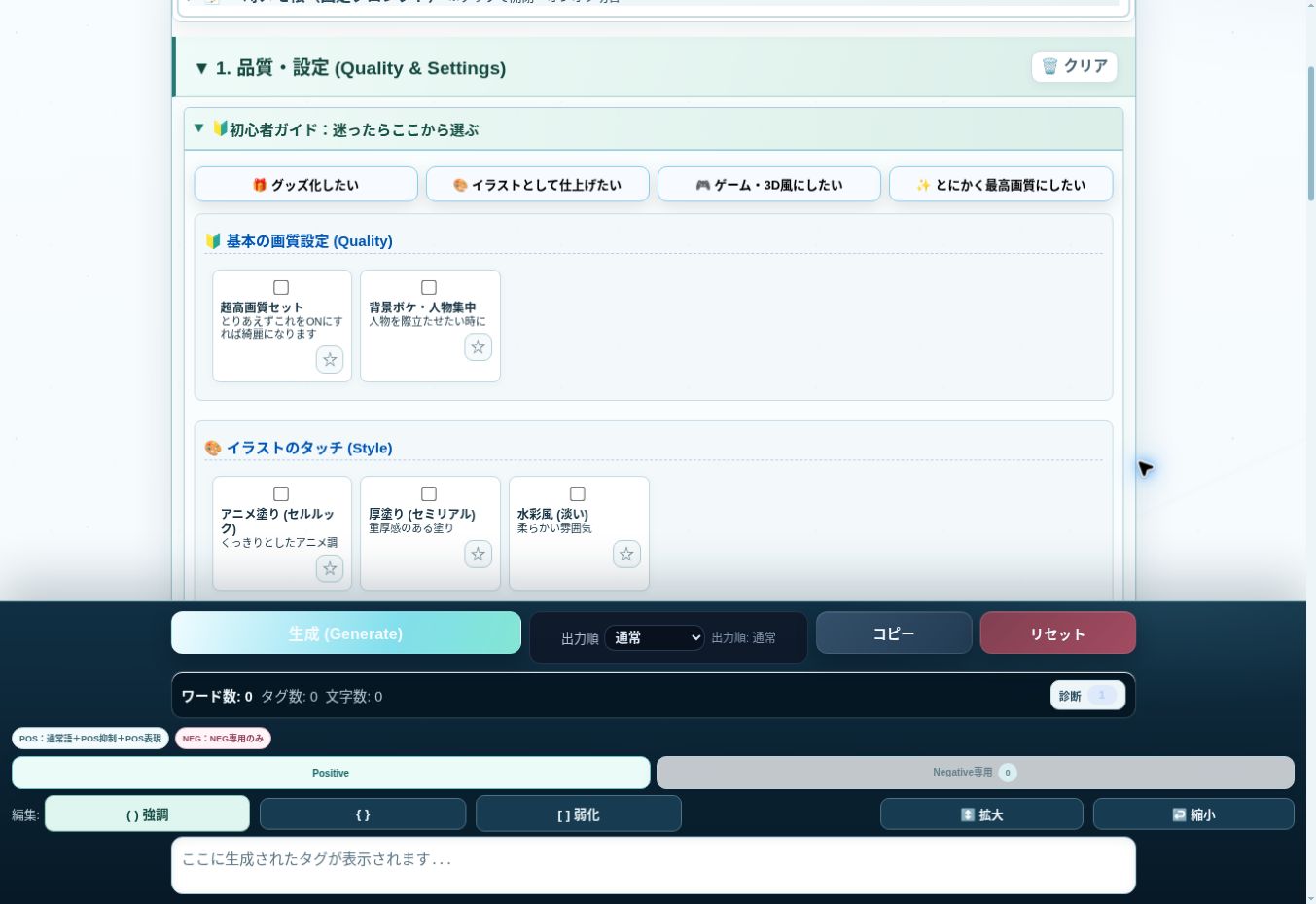Click the star on 水彩風 (淡い) card
Screen dimensions: 1316x904
(x=626, y=554)
